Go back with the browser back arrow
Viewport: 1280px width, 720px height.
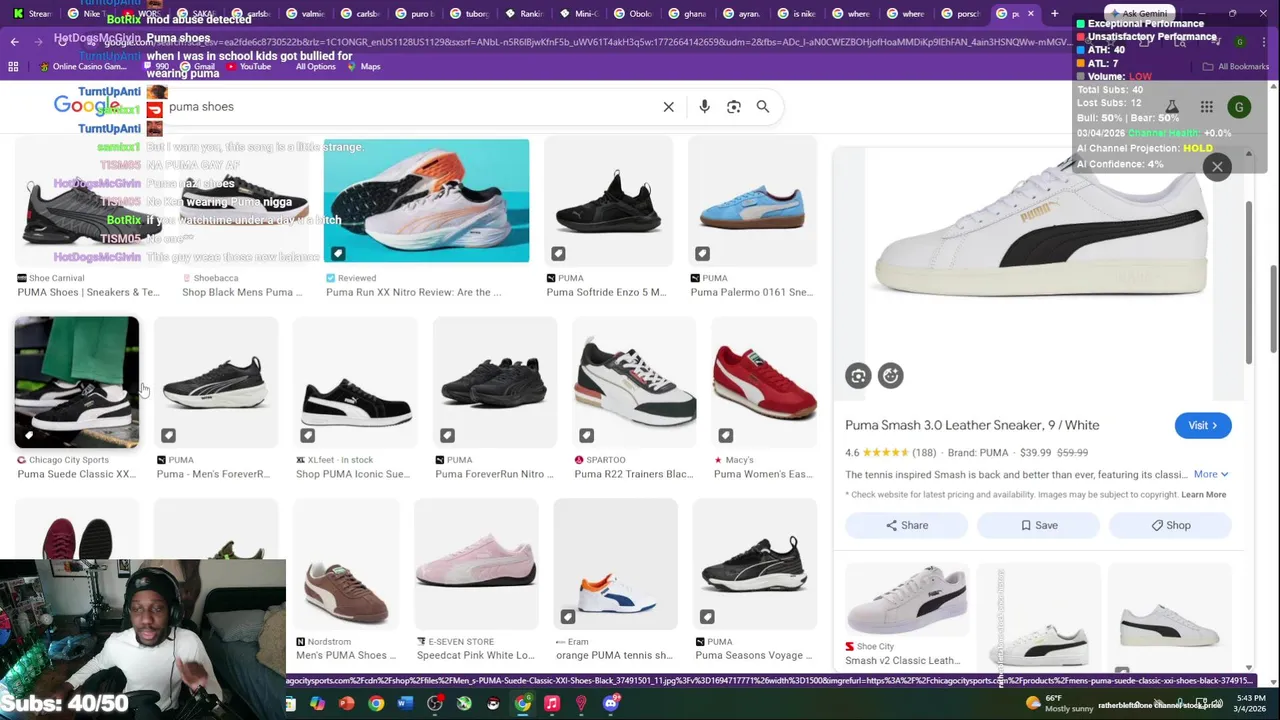point(14,41)
